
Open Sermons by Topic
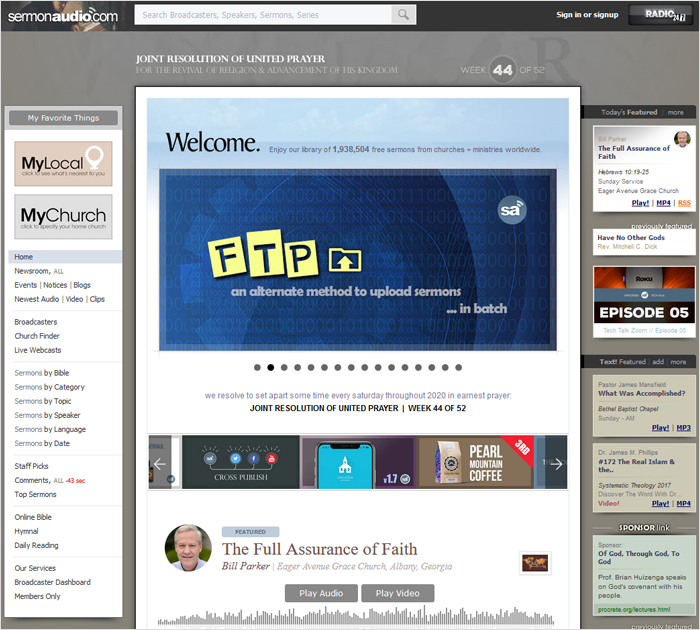[x=42, y=401]
